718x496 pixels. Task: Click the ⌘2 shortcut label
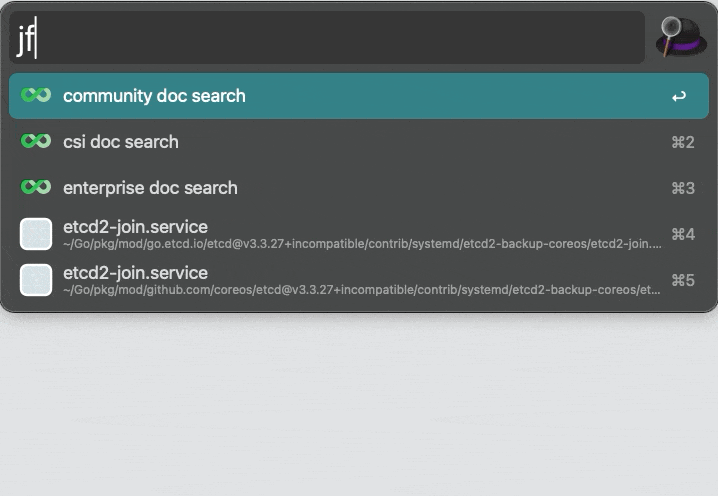click(682, 143)
